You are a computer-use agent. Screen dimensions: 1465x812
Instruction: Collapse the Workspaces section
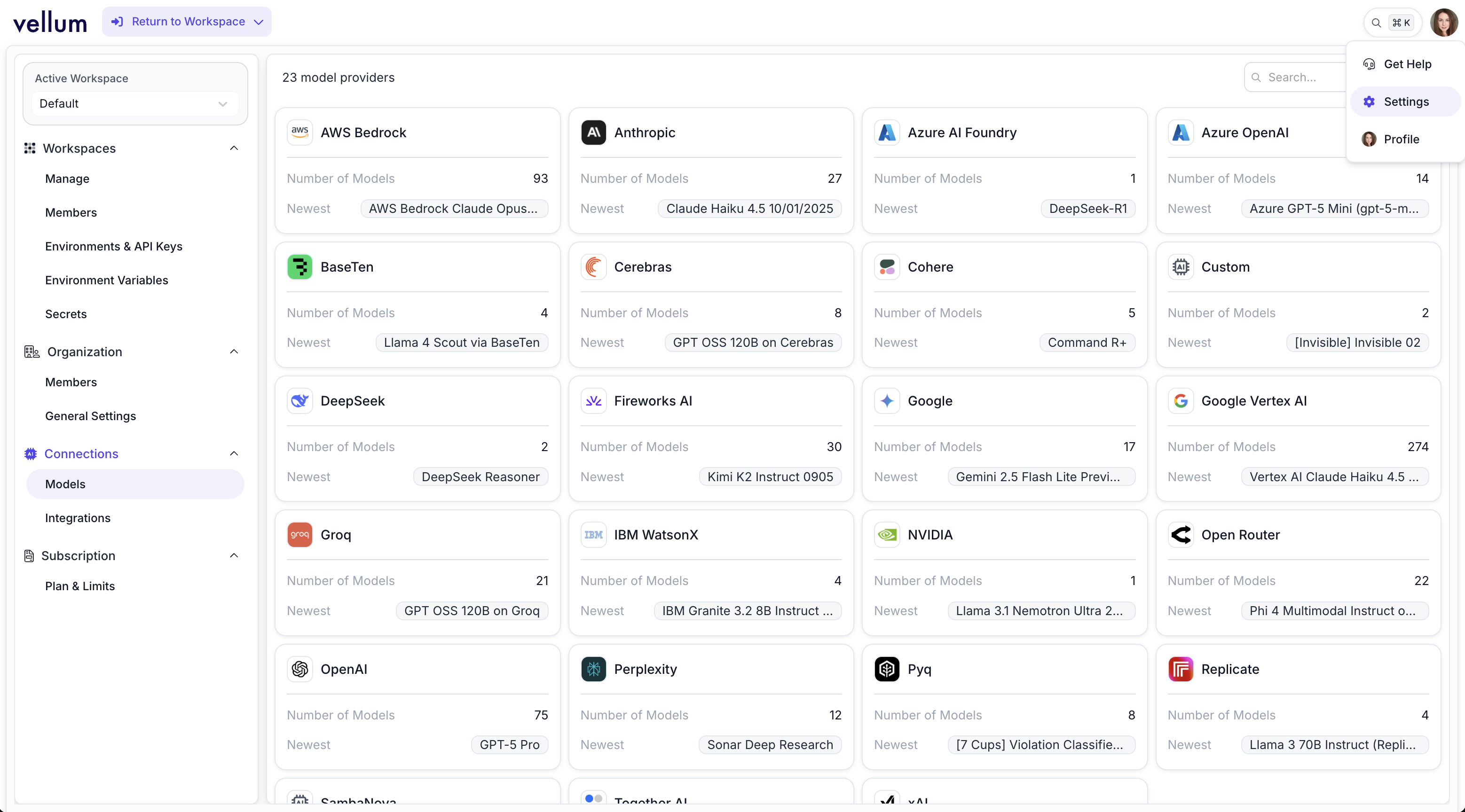click(234, 148)
